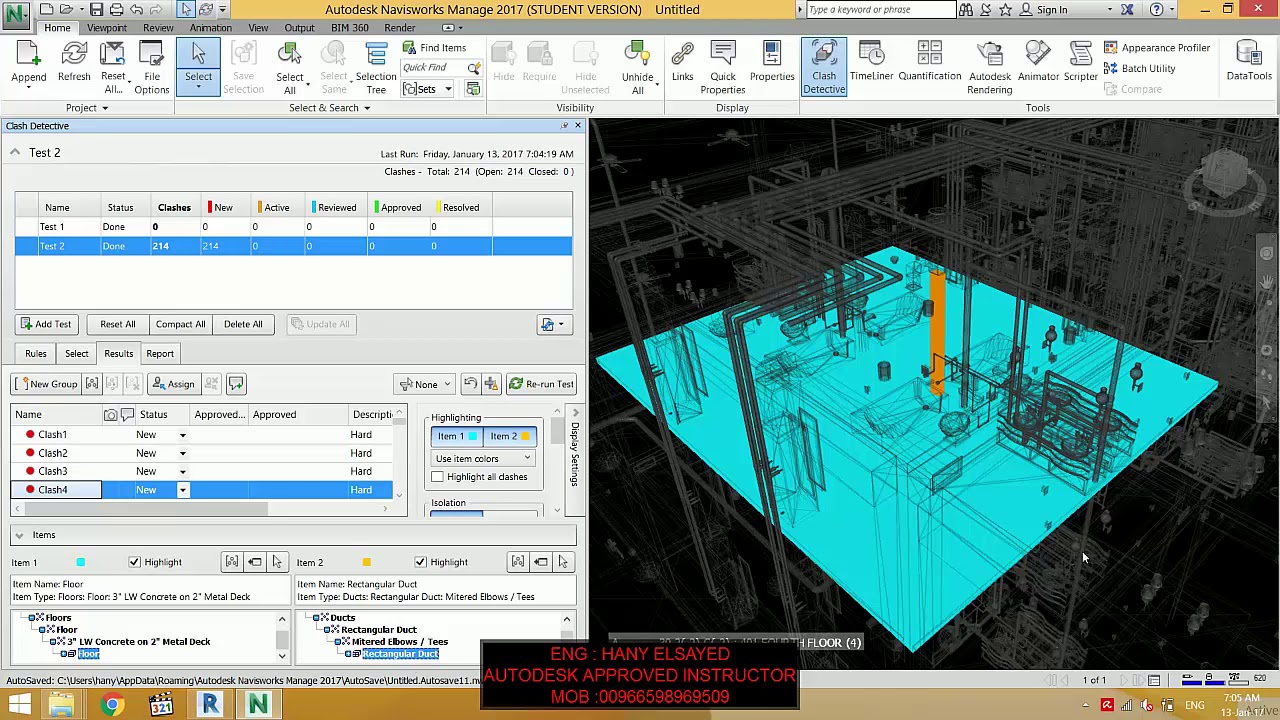Click the keyword search box

(880, 10)
